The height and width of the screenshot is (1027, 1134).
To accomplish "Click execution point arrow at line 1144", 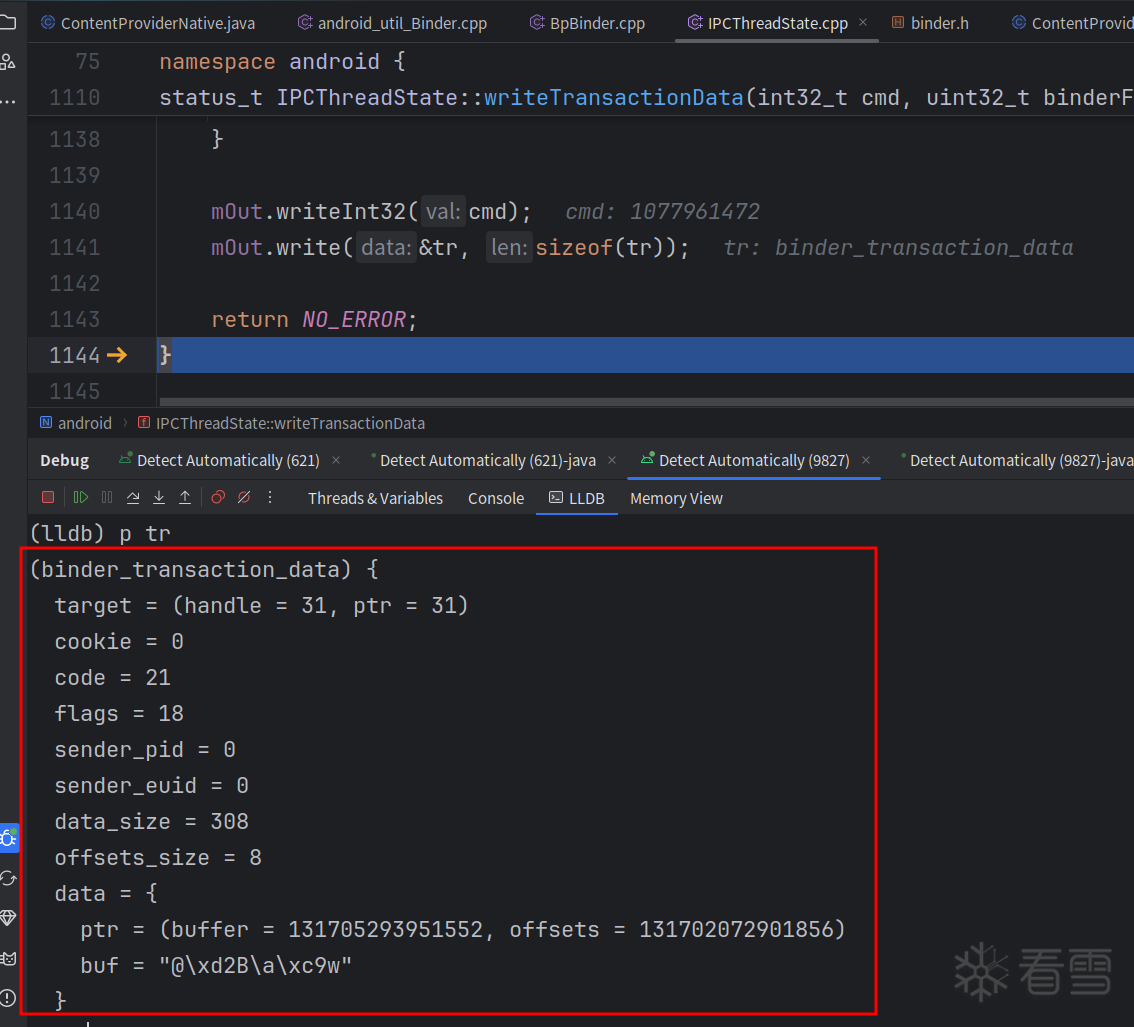I will [x=117, y=355].
